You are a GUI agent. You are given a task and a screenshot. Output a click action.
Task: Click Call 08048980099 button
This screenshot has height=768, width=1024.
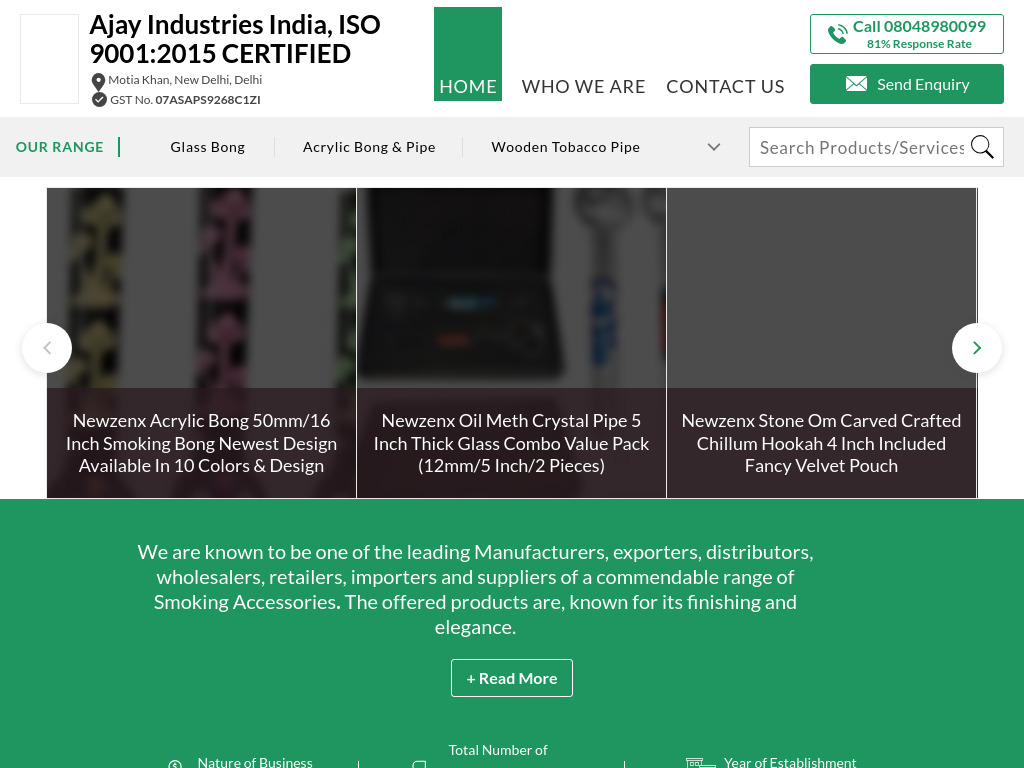[906, 34]
